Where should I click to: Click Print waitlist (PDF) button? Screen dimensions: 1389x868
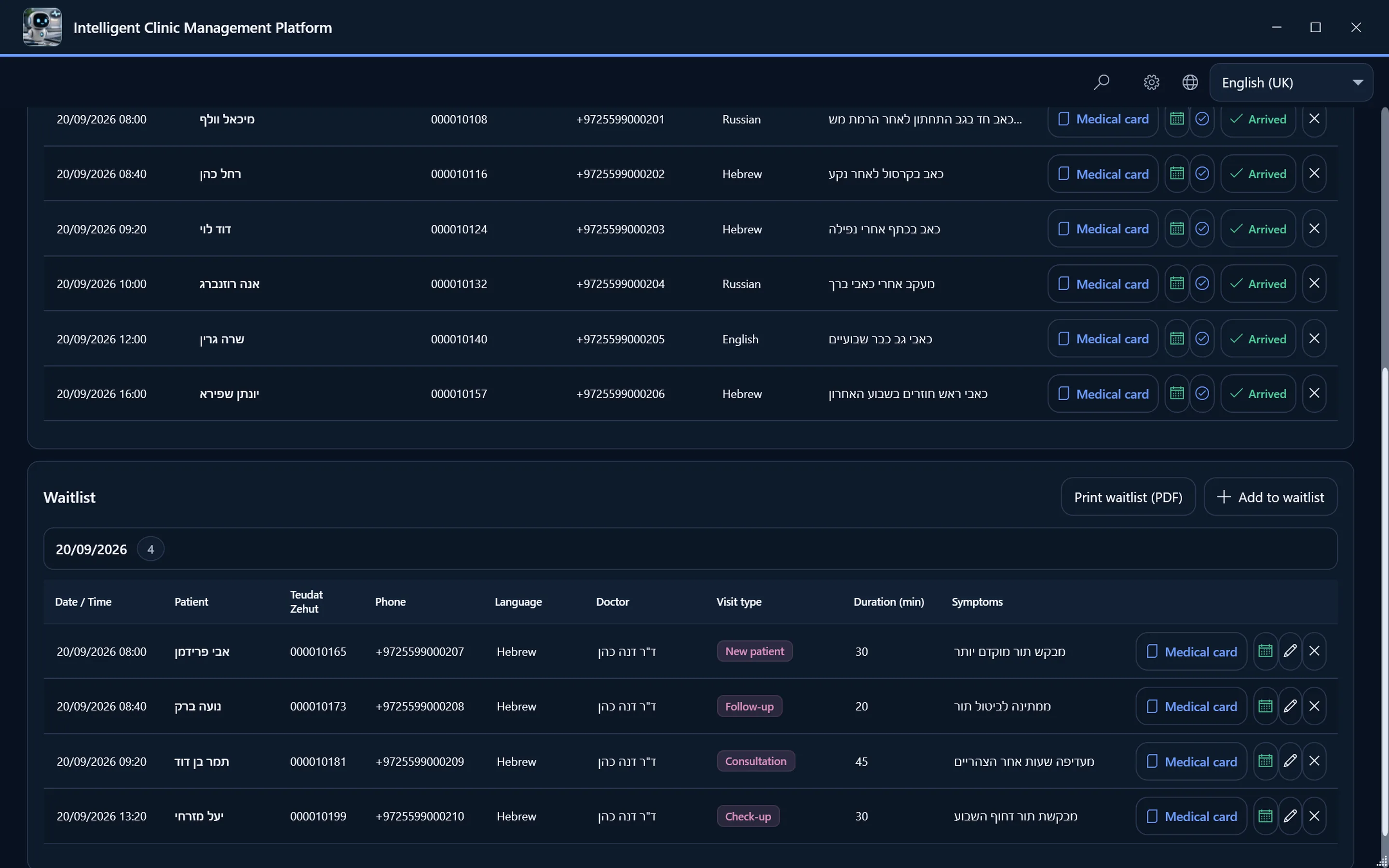(1128, 497)
